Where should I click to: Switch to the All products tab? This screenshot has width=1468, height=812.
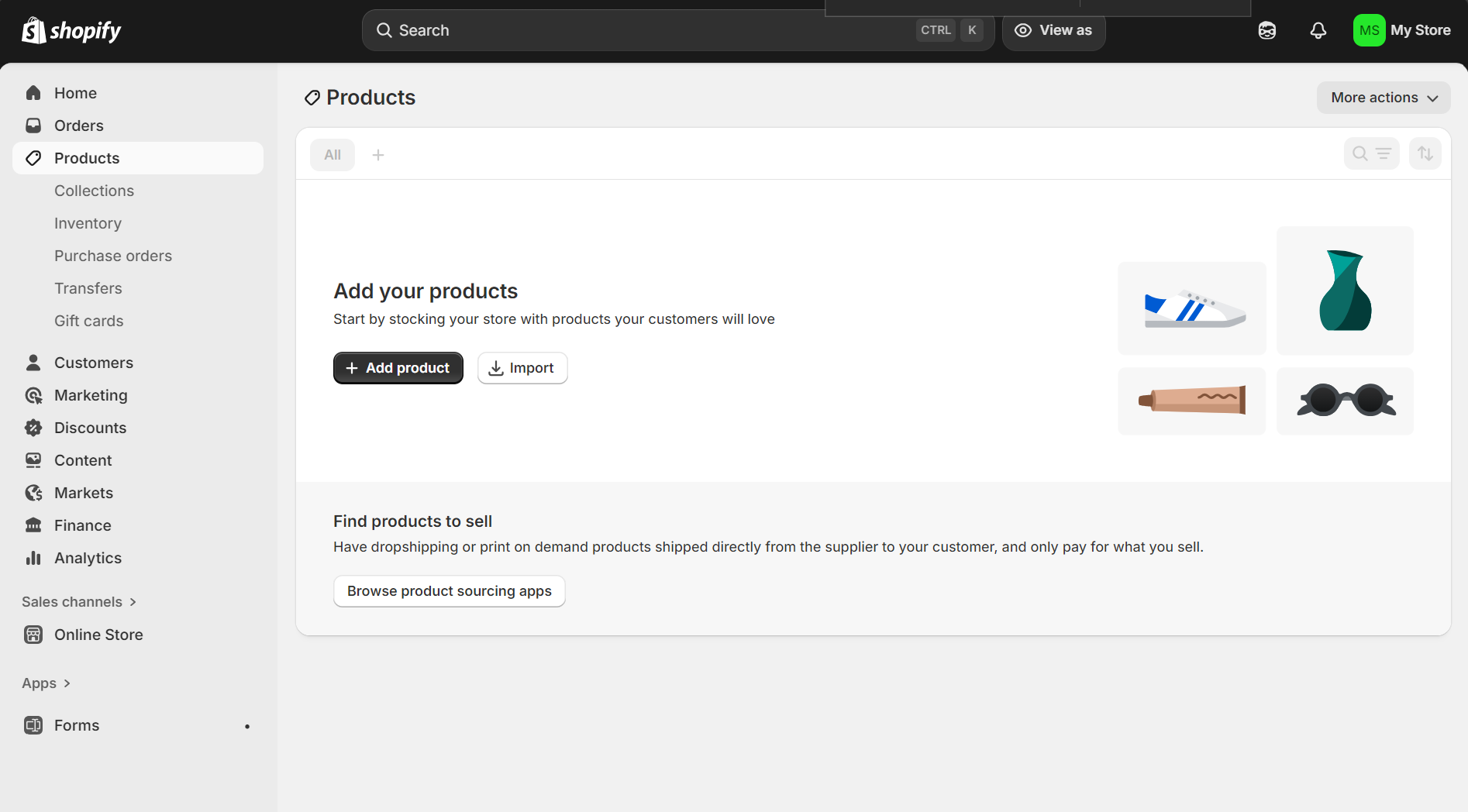332,154
